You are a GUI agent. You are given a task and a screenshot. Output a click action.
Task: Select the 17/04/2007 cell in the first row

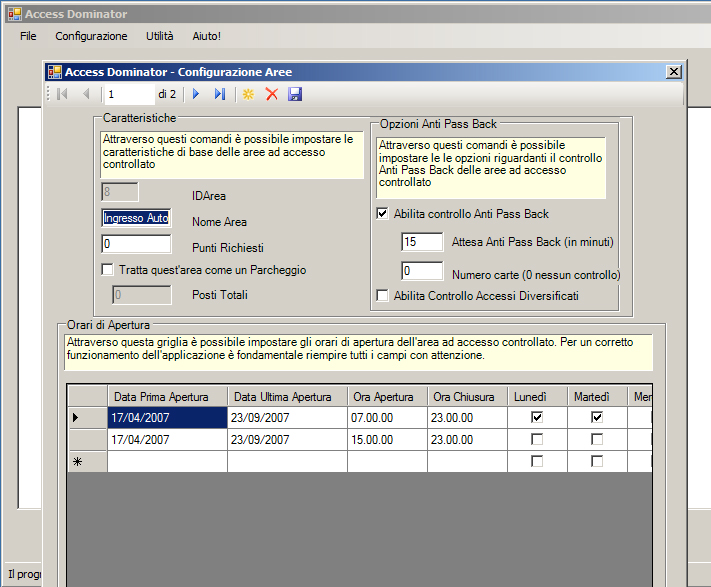[167, 417]
